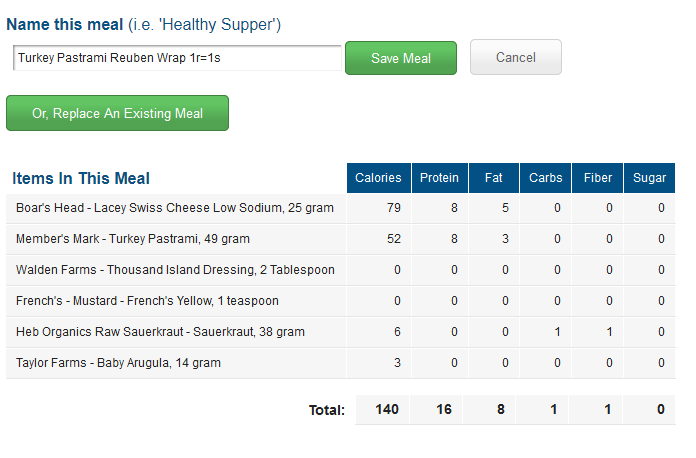Focus the meal name input field
This screenshot has height=458, width=696.
(177, 58)
